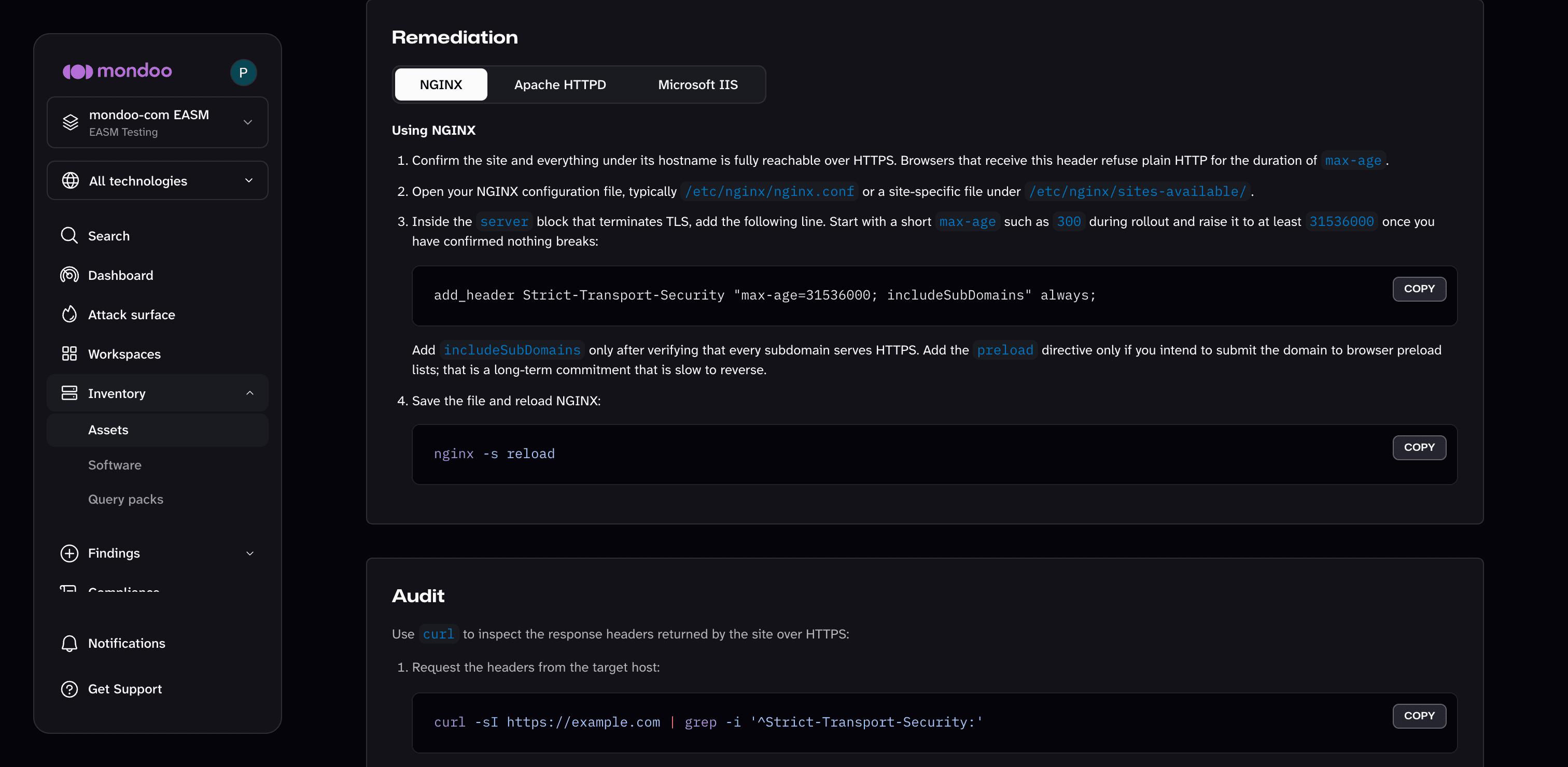Viewport: 1568px width, 767px height.
Task: Select the NGINX remediation tab
Action: point(441,84)
